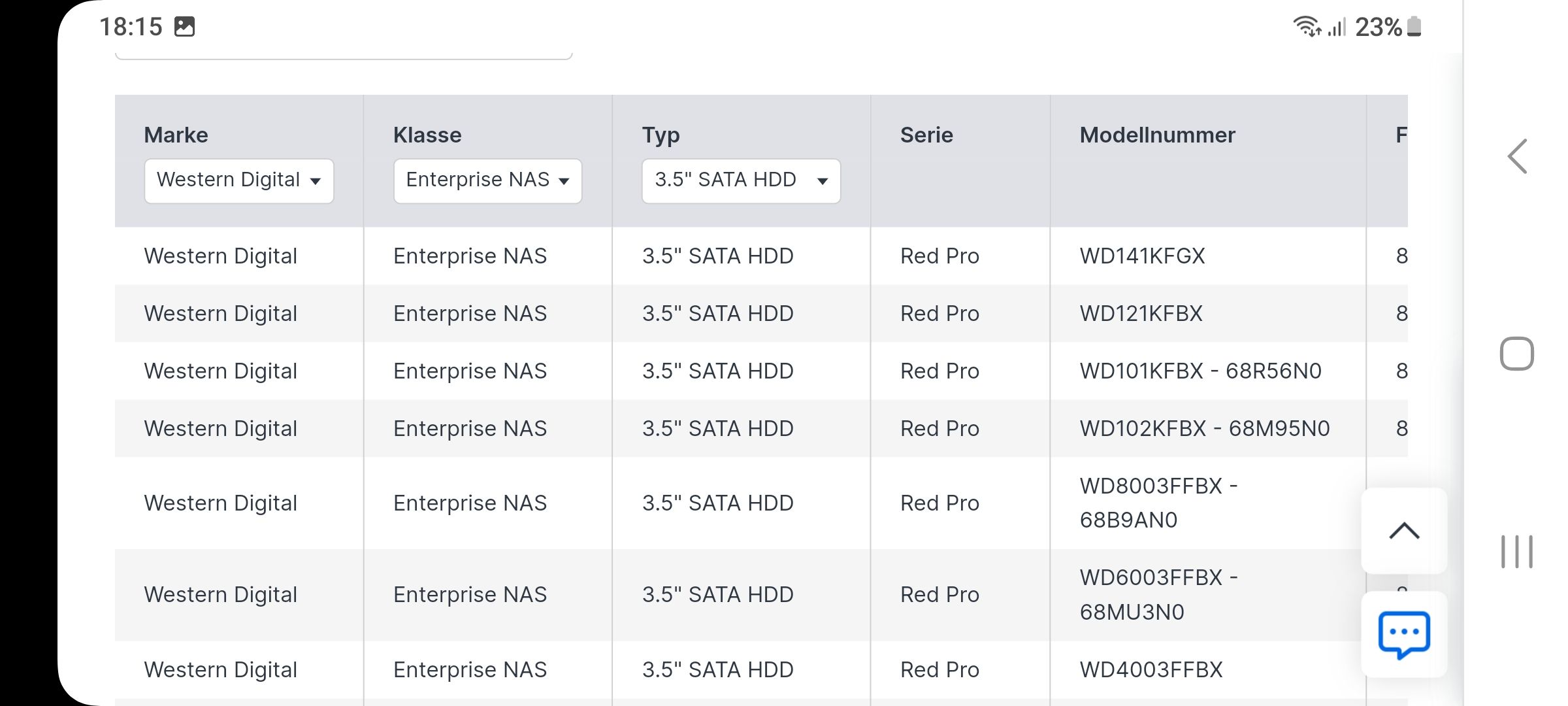Click Red Pro in the WD141KFGX row
Viewport: 1568px width, 706px height.
(939, 256)
